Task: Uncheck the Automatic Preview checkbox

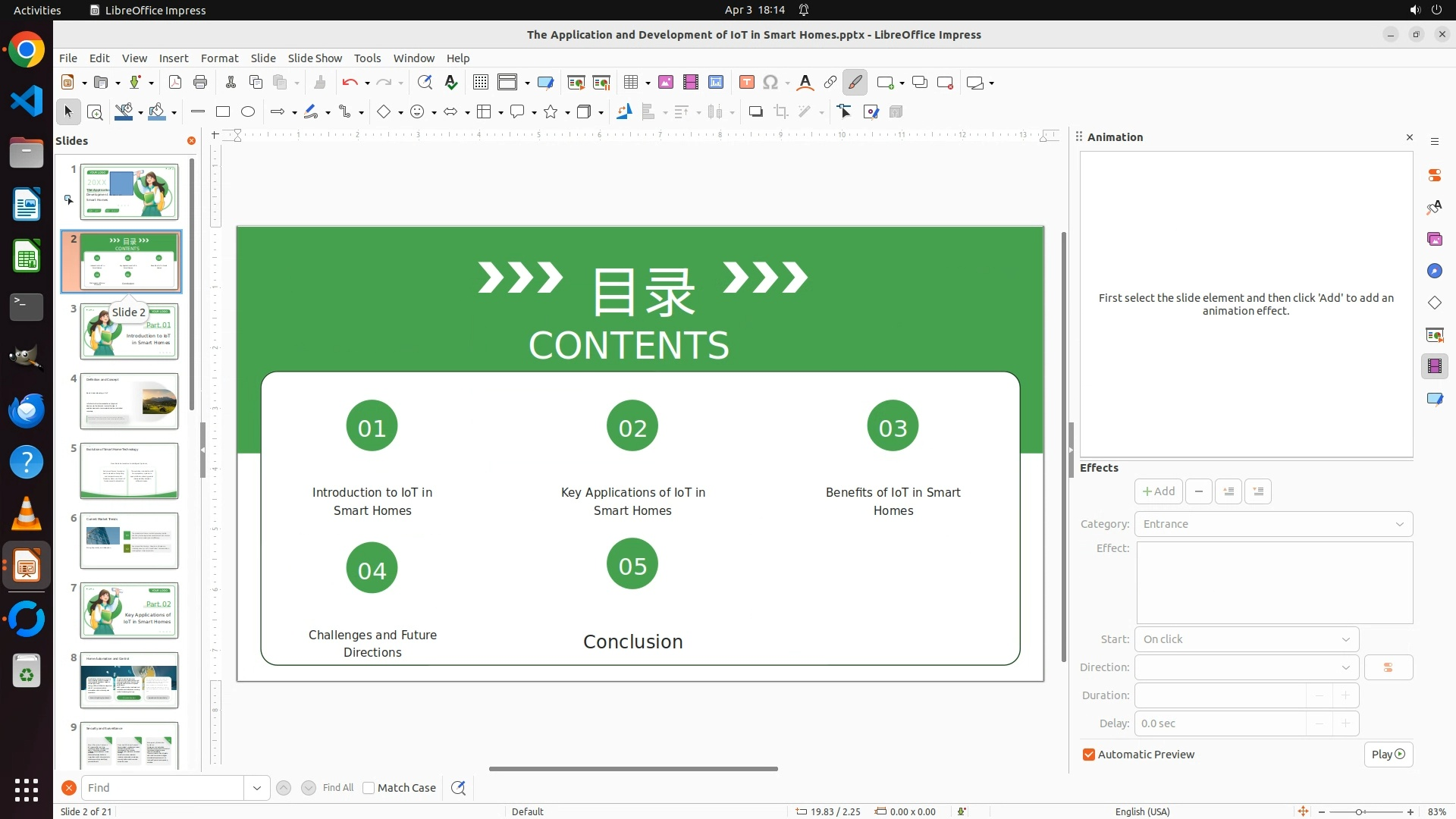Action: point(1089,755)
